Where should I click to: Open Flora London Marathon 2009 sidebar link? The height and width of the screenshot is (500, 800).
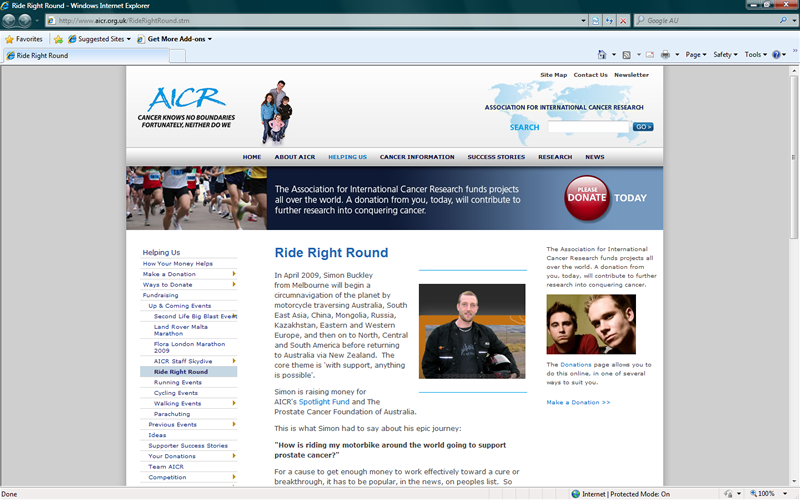(189, 347)
